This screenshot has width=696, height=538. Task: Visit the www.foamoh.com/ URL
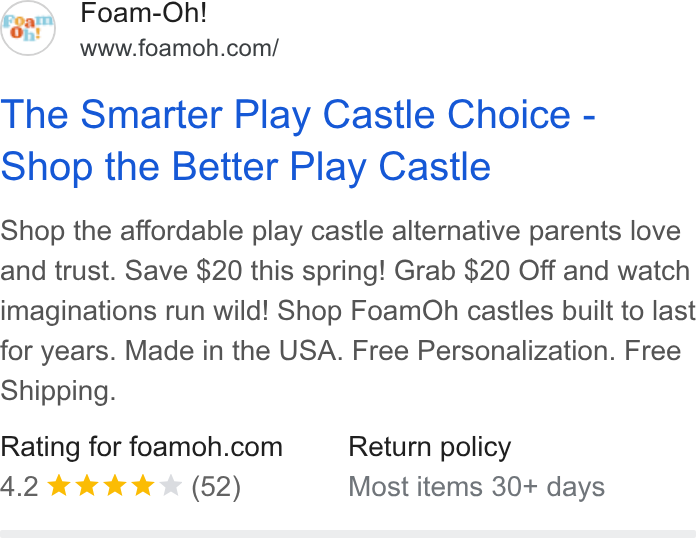click(x=179, y=48)
